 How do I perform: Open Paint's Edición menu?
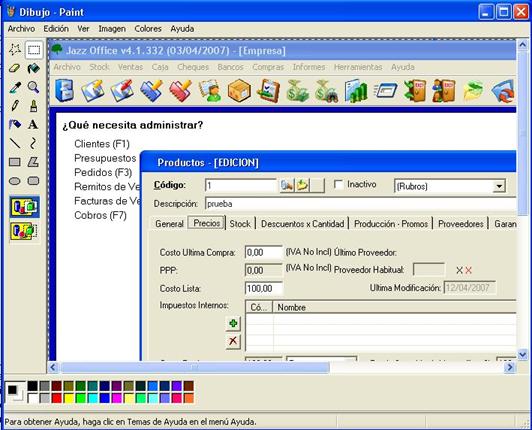point(56,29)
